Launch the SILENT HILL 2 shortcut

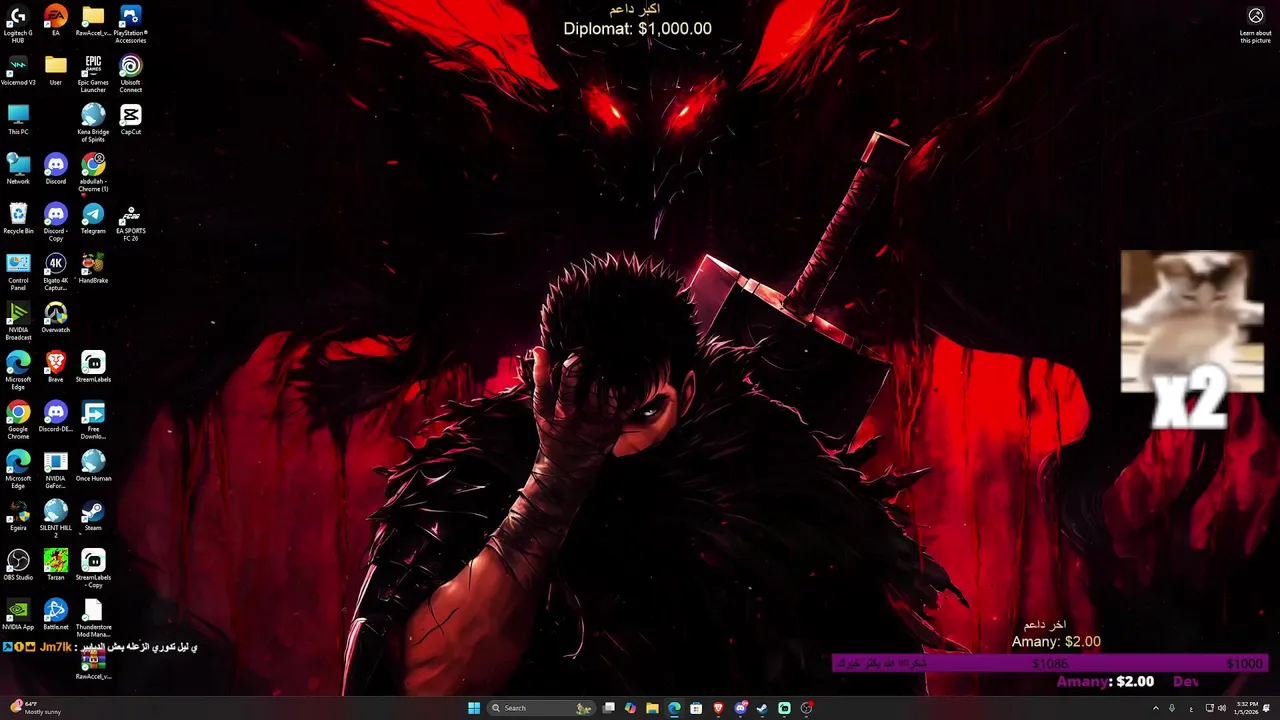click(56, 518)
